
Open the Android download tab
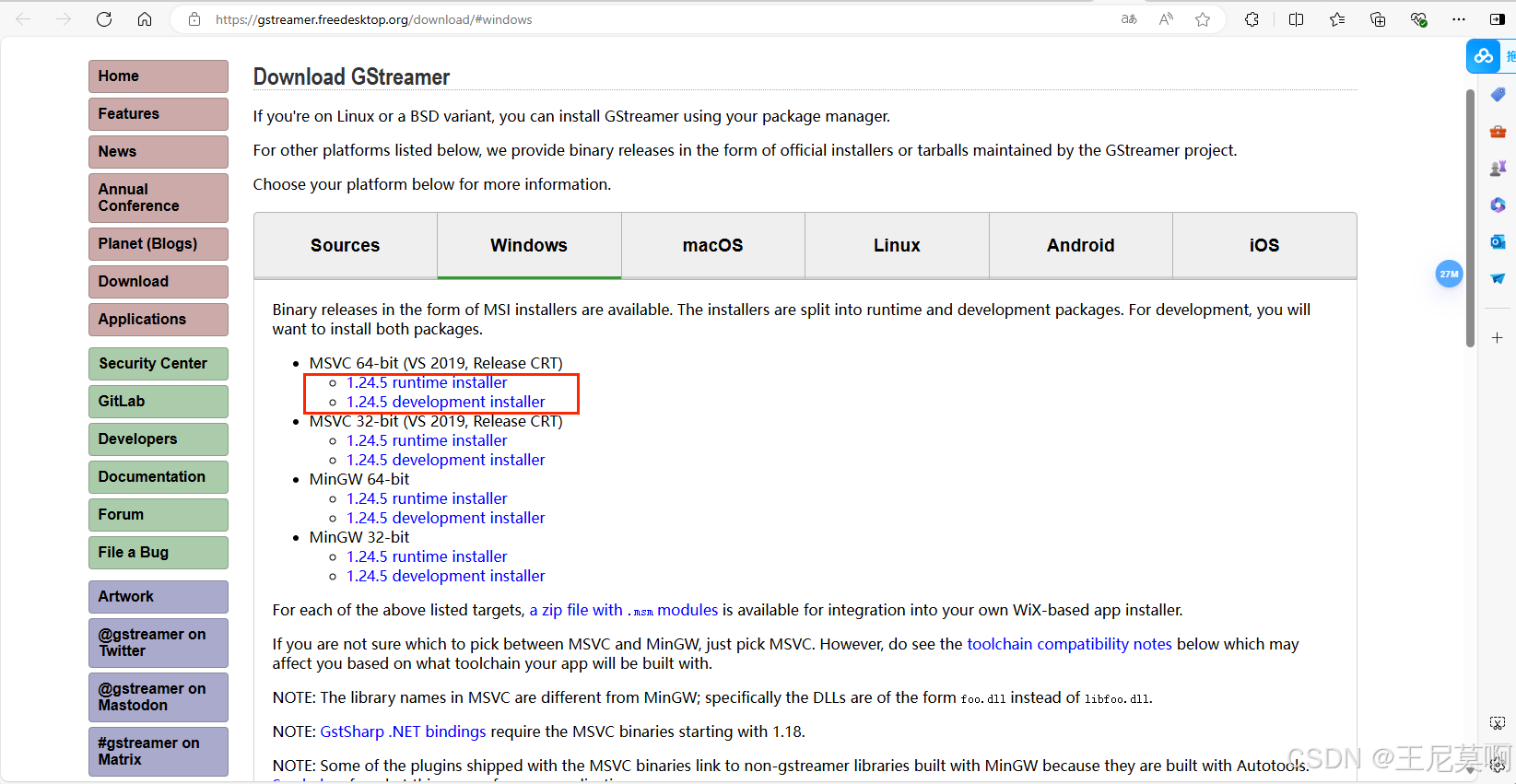[x=1080, y=245]
